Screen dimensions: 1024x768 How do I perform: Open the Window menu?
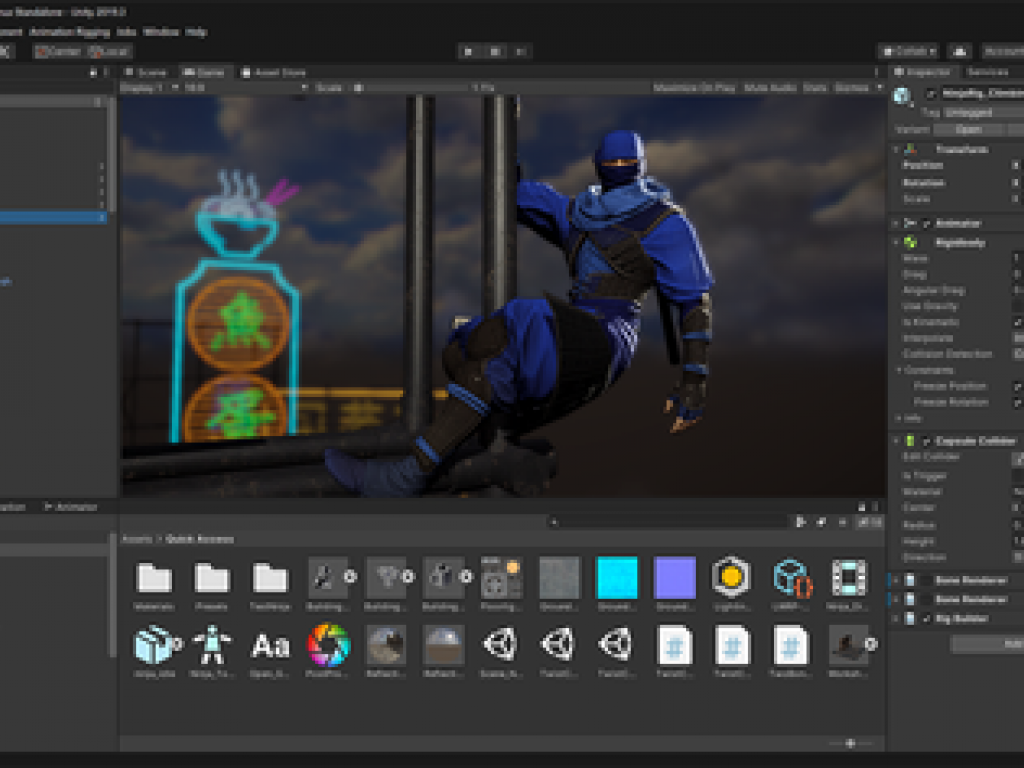[x=161, y=31]
